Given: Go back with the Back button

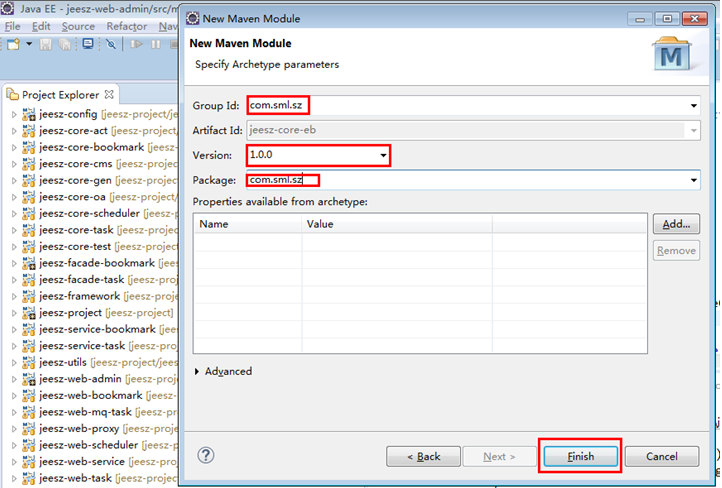Looking at the screenshot, I should point(423,456).
